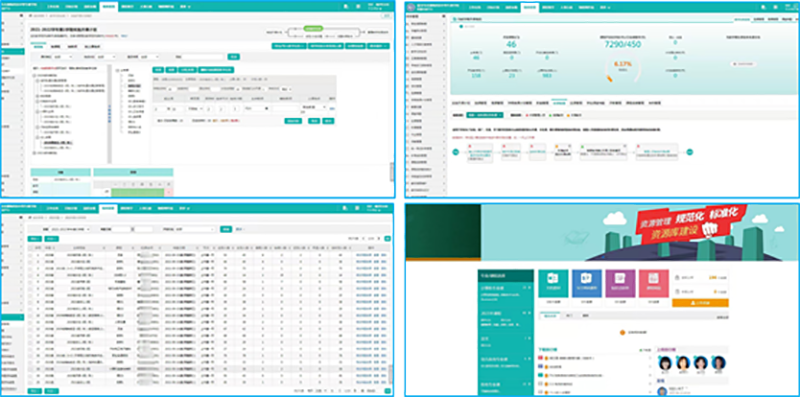Viewport: 800px width, 397px height.
Task: Click the first teacher avatar in resource library
Action: pos(665,363)
